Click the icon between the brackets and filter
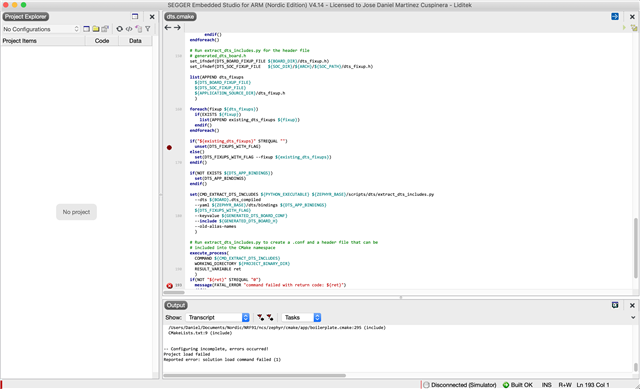 click(x=139, y=29)
